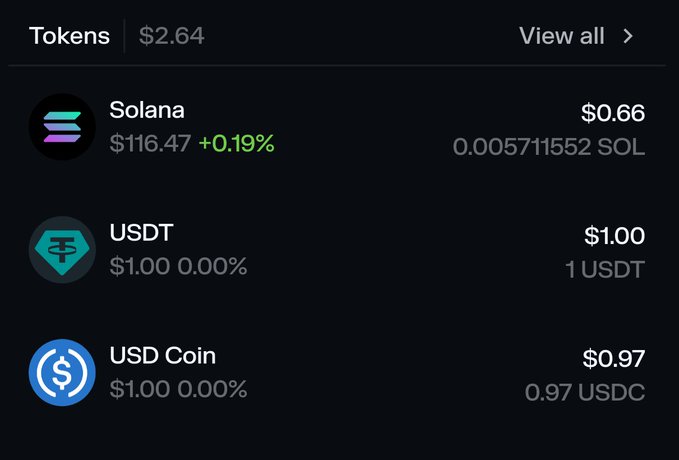Click the Solana token logo icon

(x=62, y=127)
